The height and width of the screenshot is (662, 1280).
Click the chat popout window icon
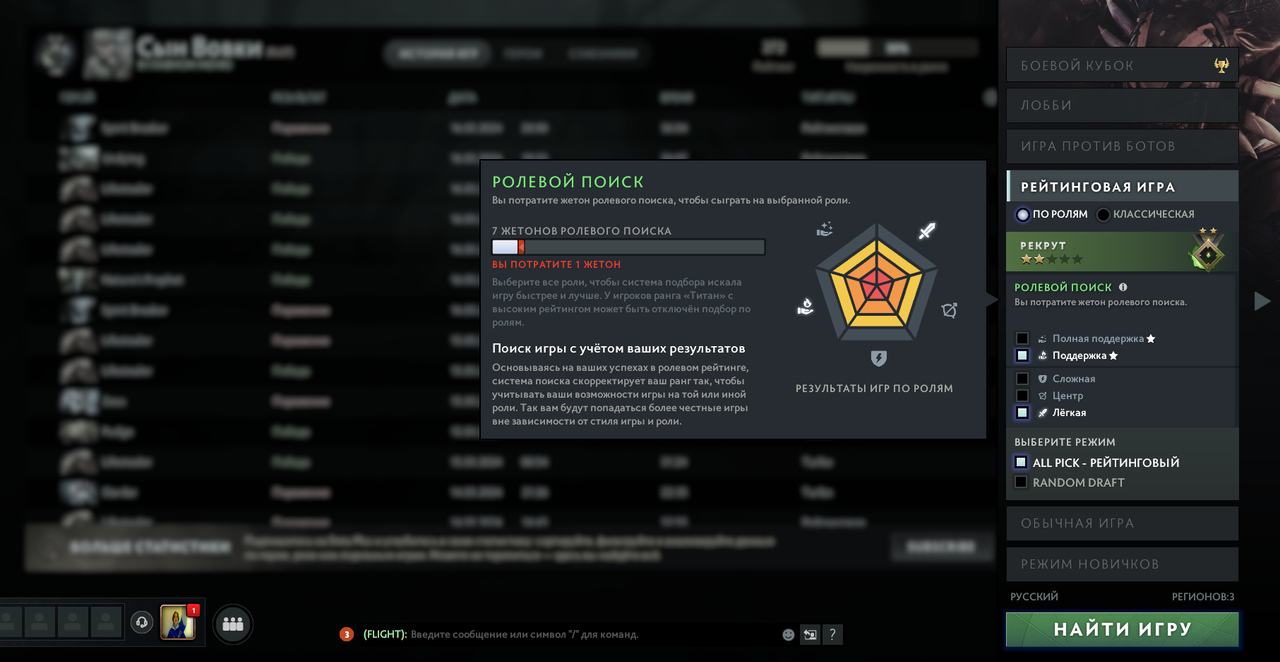pyautogui.click(x=810, y=634)
